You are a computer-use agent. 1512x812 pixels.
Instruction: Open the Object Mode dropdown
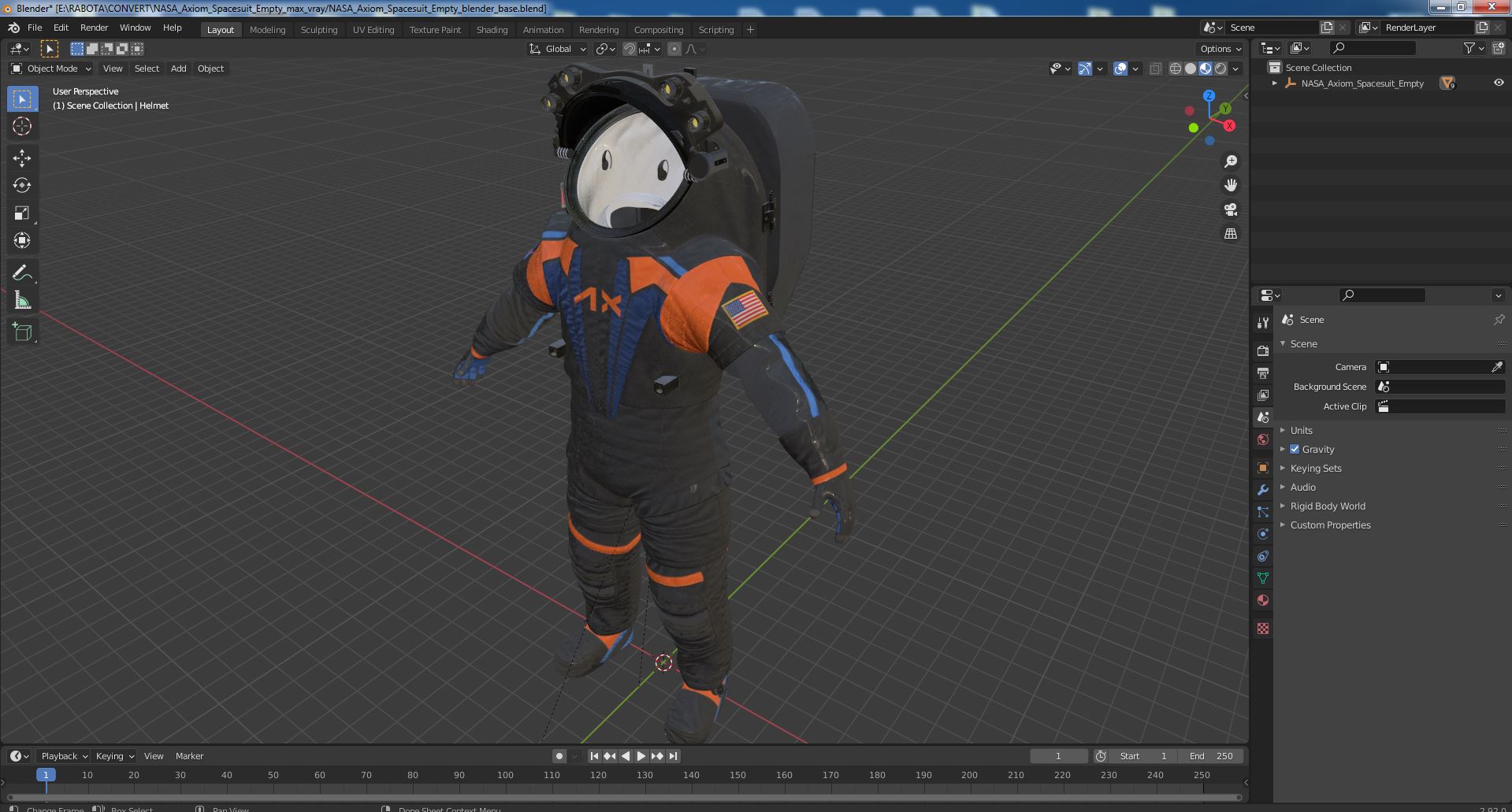tap(51, 69)
